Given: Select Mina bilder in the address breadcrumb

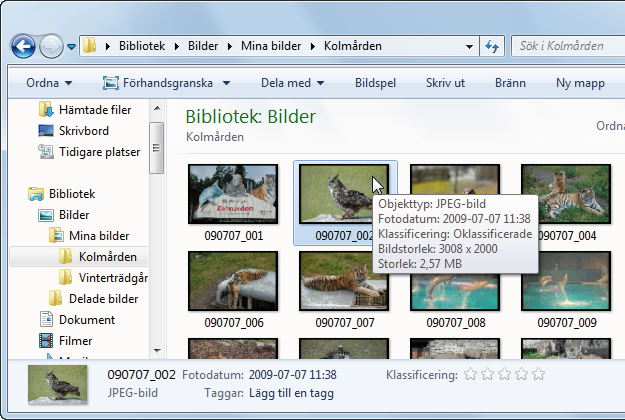Looking at the screenshot, I should pos(271,46).
